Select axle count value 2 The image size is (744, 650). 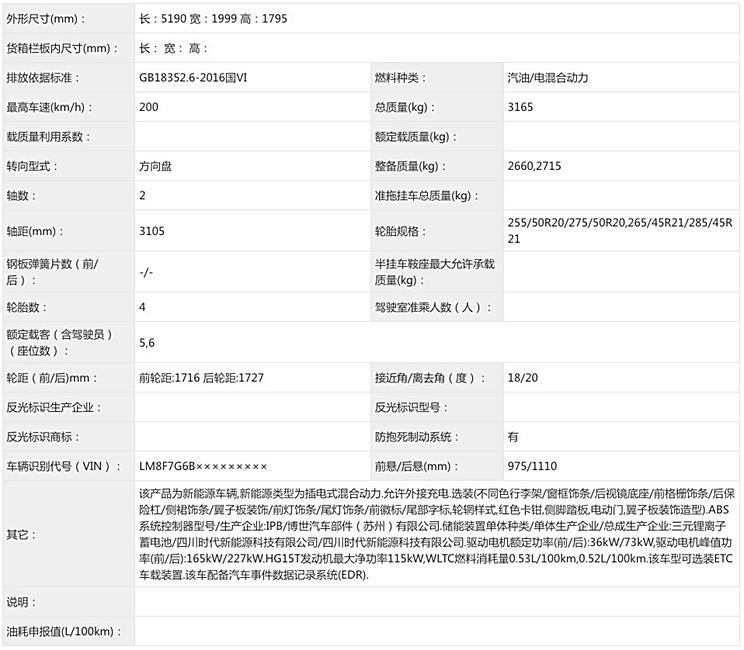click(x=142, y=195)
